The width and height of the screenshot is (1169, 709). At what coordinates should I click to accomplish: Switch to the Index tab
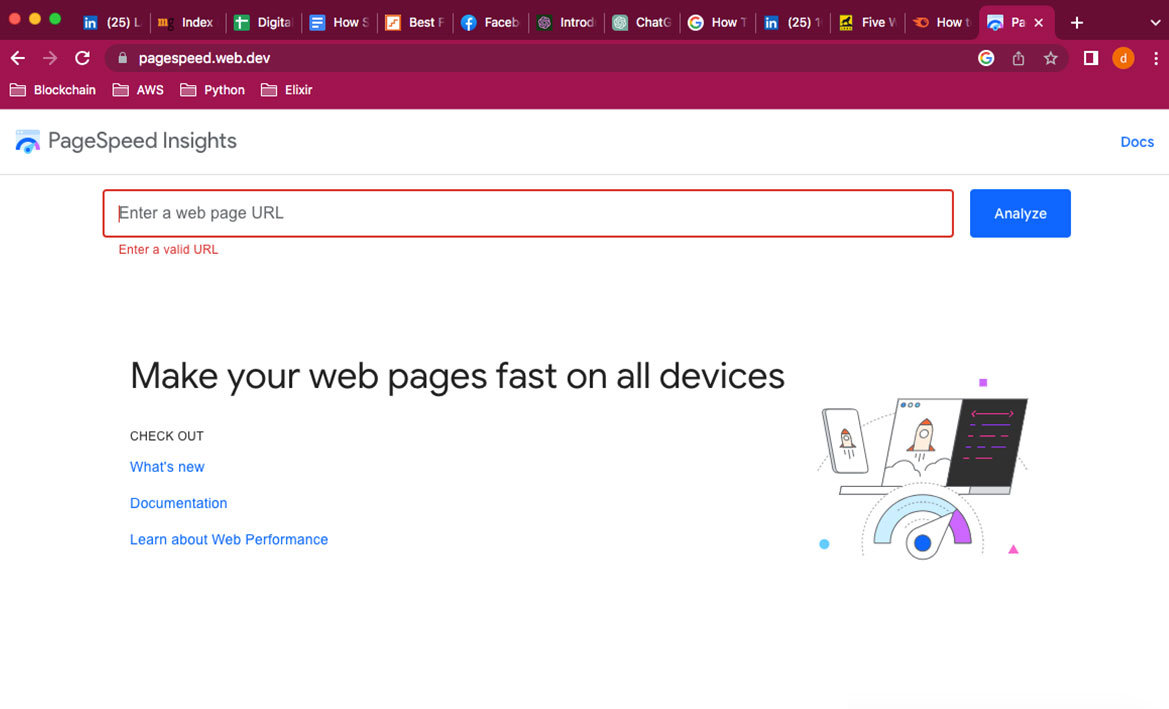pyautogui.click(x=186, y=23)
